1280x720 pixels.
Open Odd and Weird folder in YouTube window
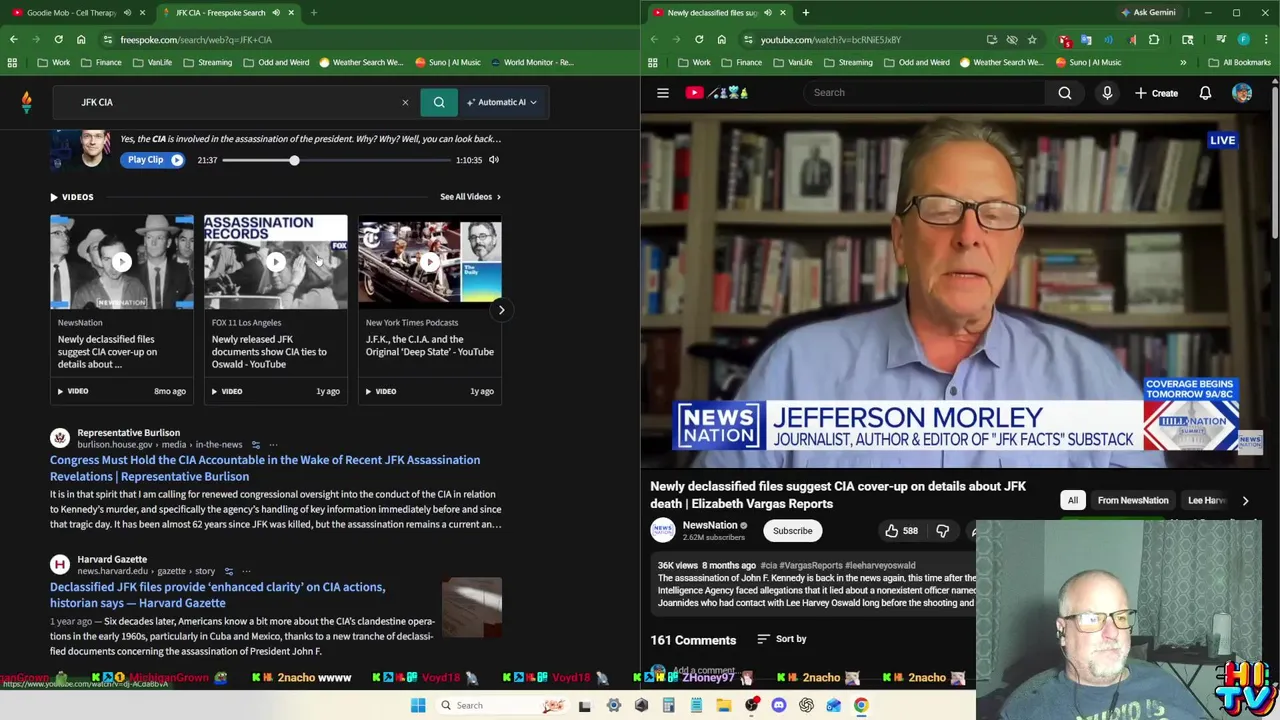(916, 62)
